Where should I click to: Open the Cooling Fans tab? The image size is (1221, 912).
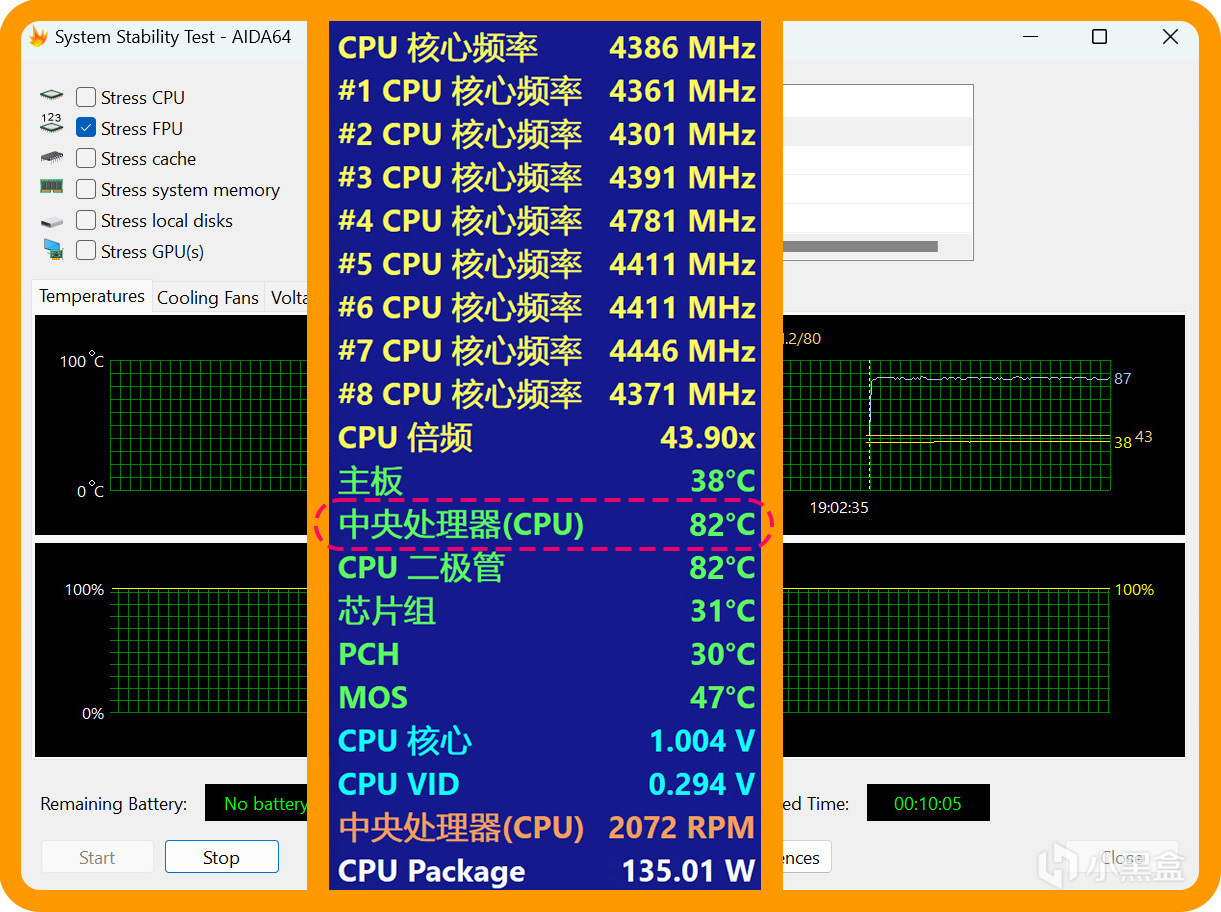pos(208,297)
